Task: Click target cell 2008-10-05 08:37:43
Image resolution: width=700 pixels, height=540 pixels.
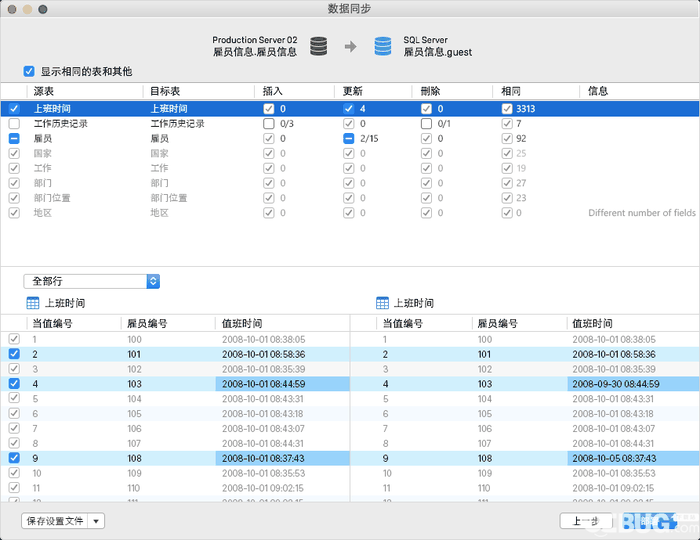Action: pyautogui.click(x=633, y=458)
